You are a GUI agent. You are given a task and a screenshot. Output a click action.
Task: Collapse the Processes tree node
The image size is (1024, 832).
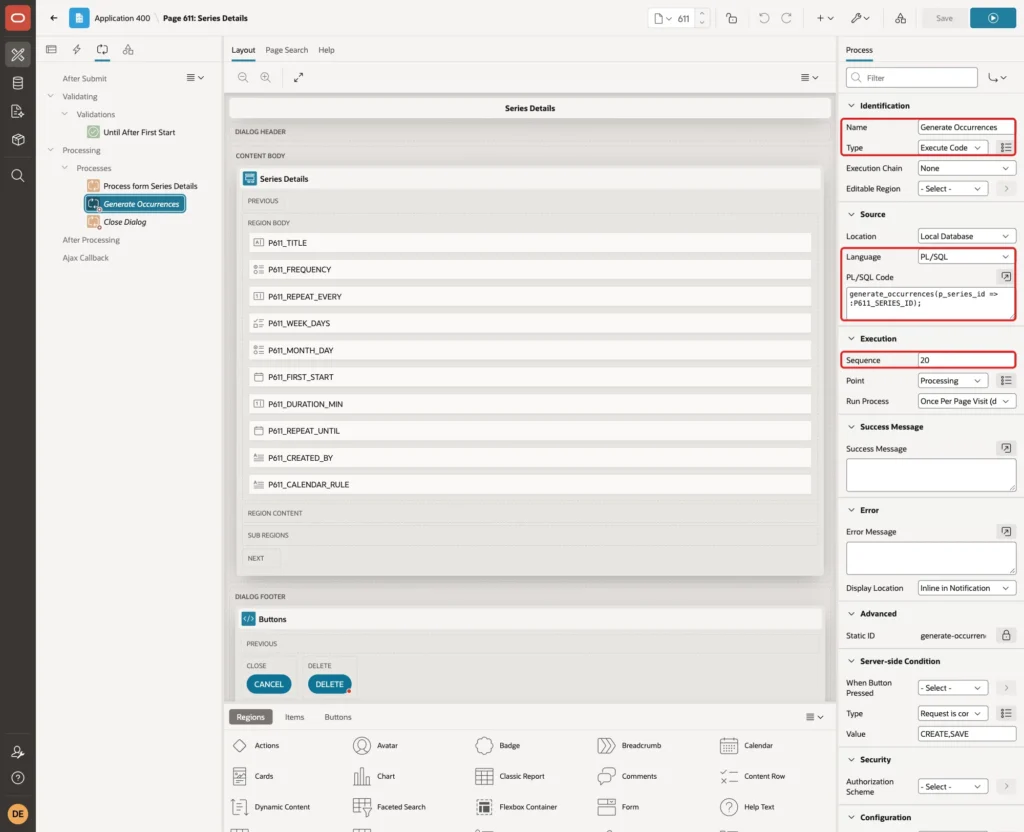pos(65,168)
